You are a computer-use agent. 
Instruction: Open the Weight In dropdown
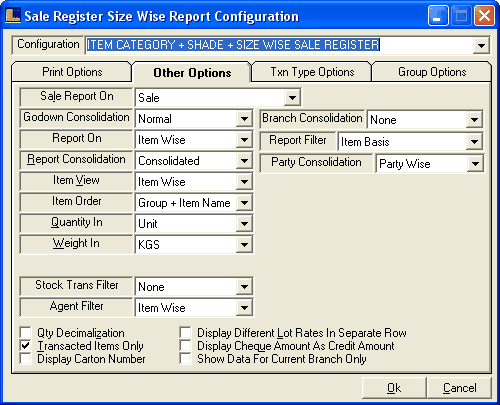(x=244, y=245)
